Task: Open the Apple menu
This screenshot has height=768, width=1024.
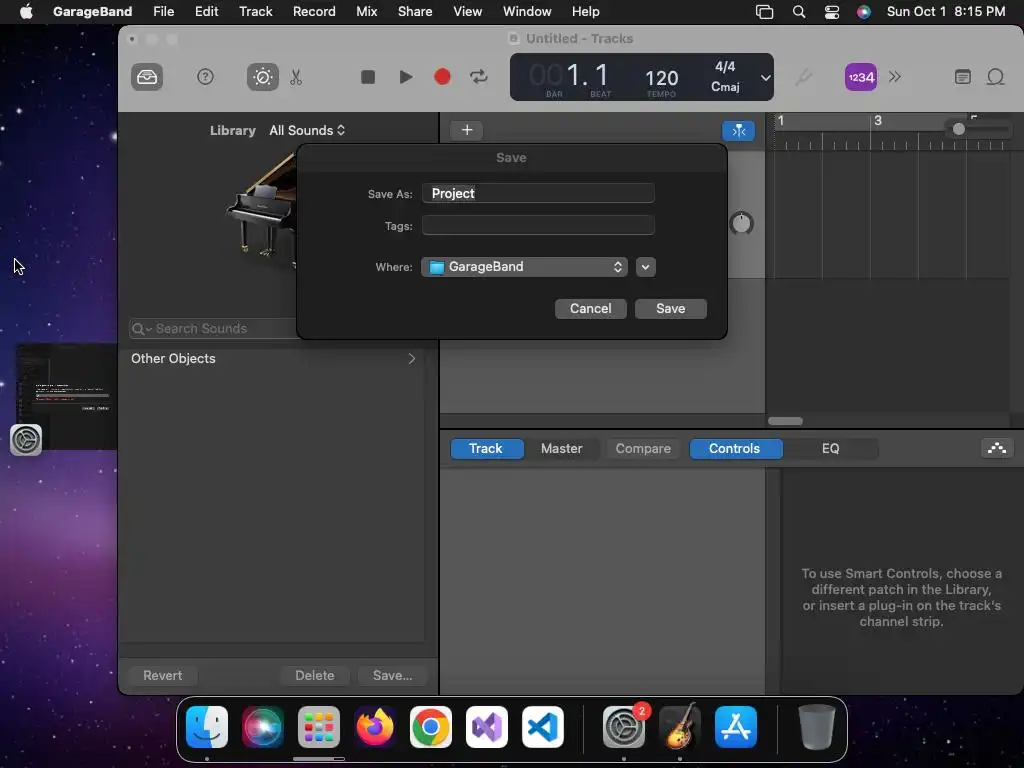Action: point(26,12)
